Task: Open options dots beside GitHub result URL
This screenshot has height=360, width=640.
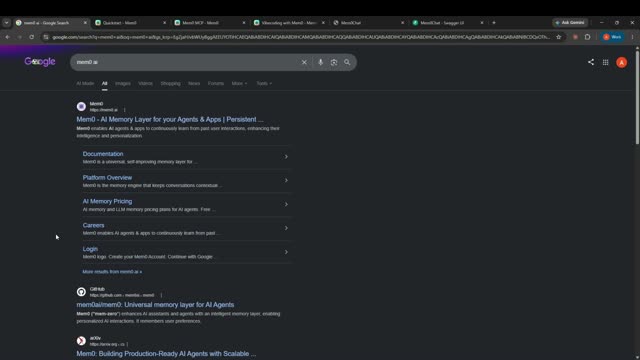Action: [x=161, y=295]
